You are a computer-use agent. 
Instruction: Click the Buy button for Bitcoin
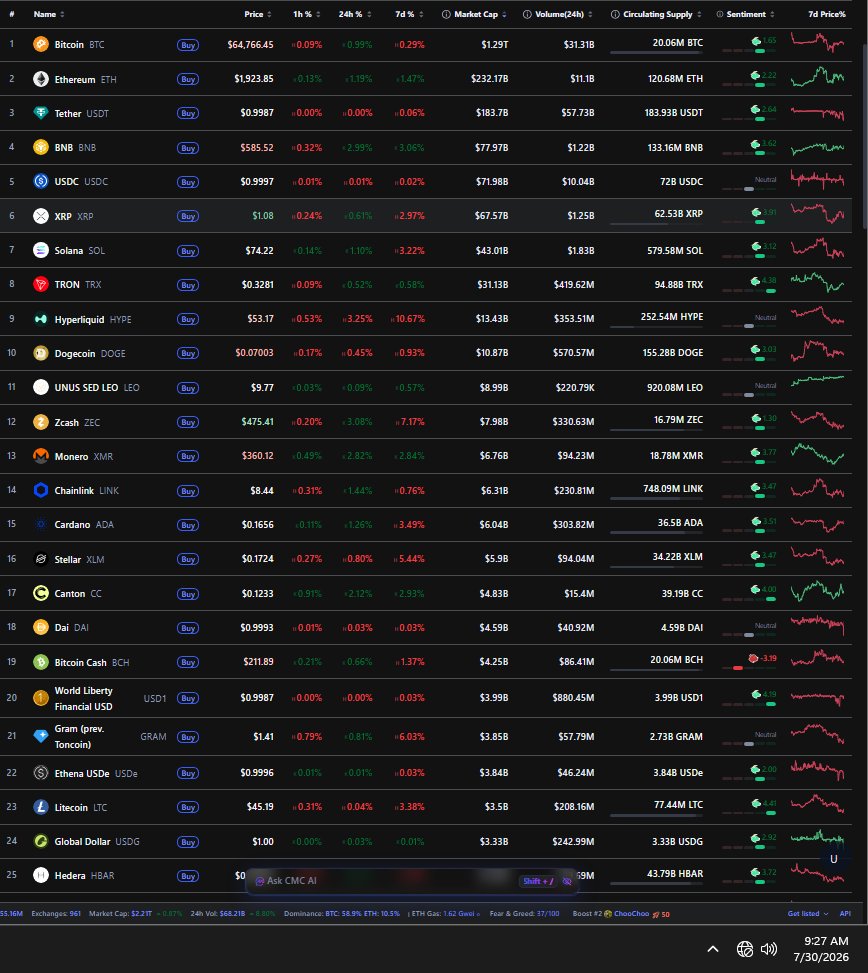(188, 45)
